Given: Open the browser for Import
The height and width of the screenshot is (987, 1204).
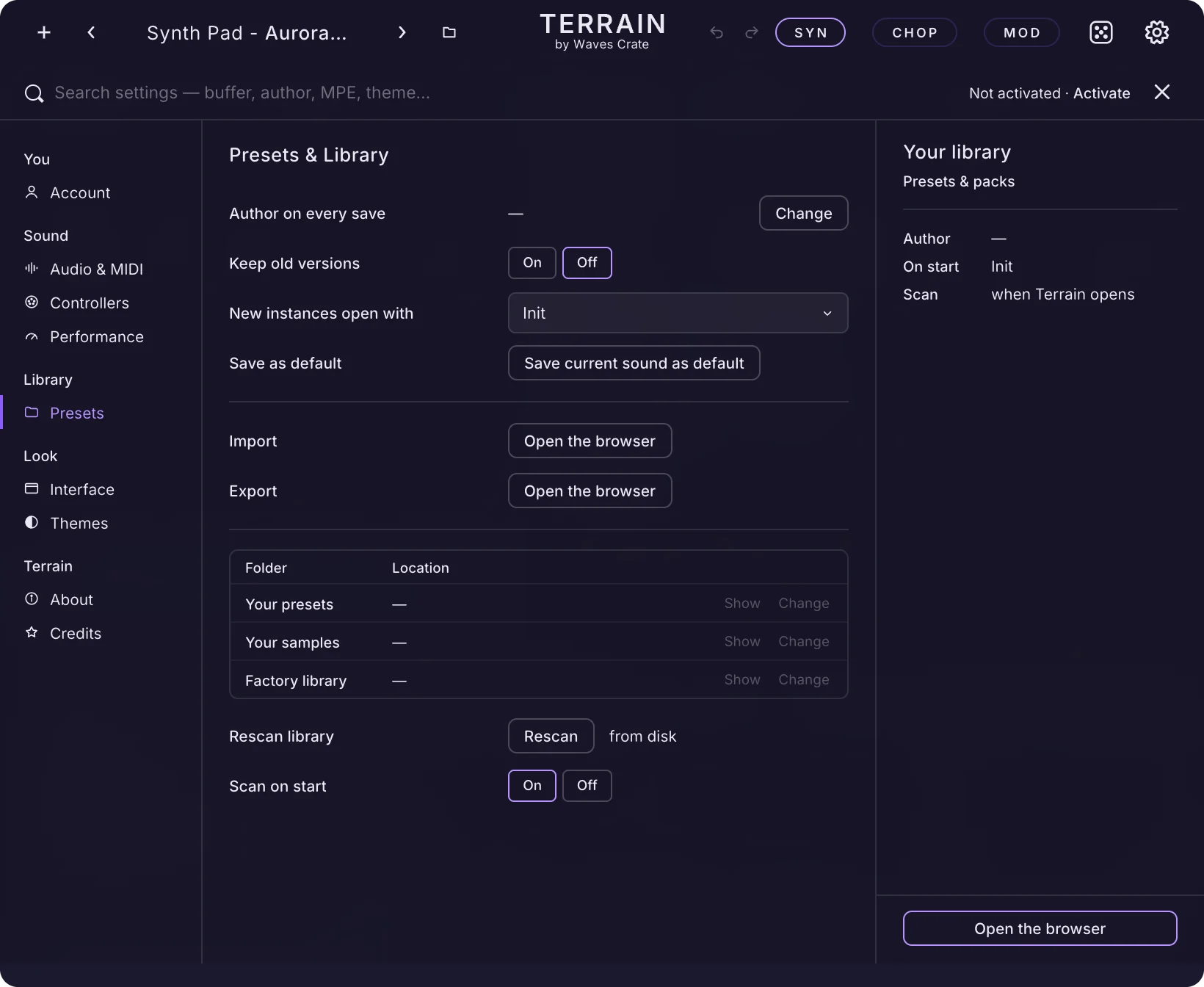Looking at the screenshot, I should pos(590,441).
